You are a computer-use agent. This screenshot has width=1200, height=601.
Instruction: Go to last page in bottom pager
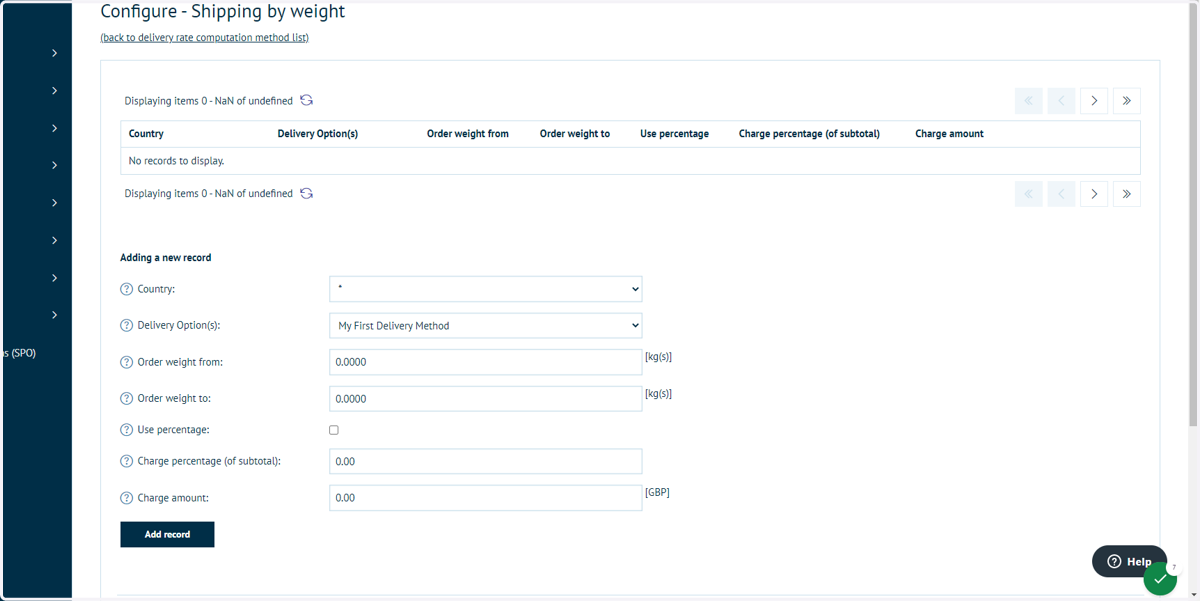pos(1127,194)
